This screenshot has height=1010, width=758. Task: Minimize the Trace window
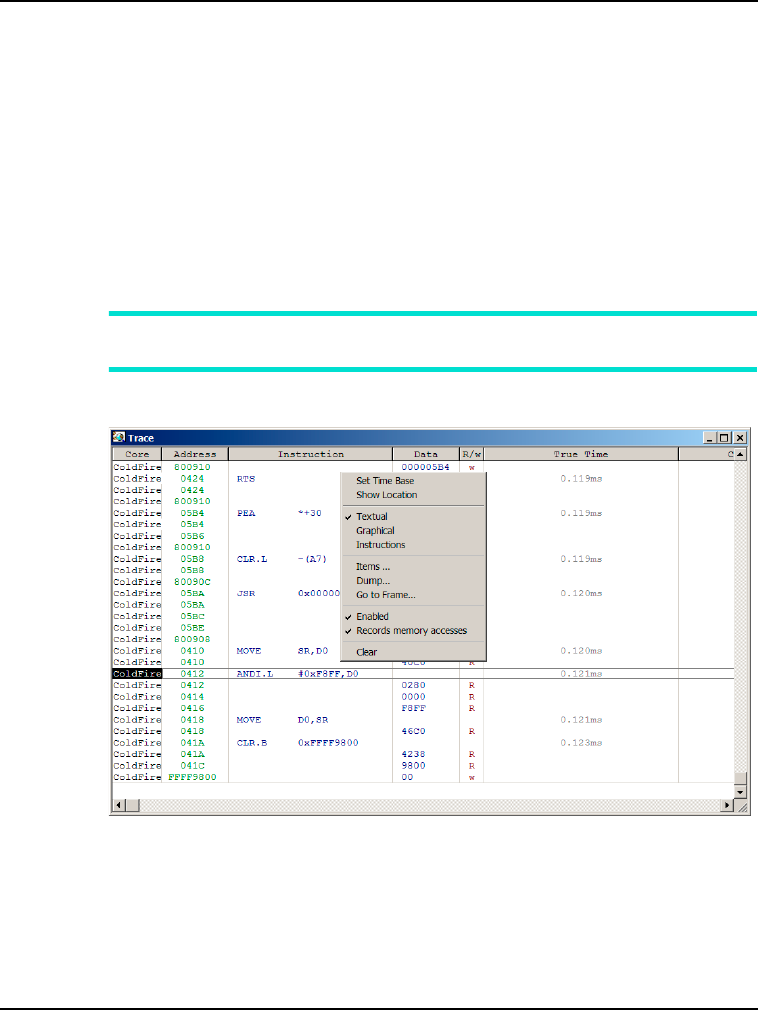[x=710, y=438]
